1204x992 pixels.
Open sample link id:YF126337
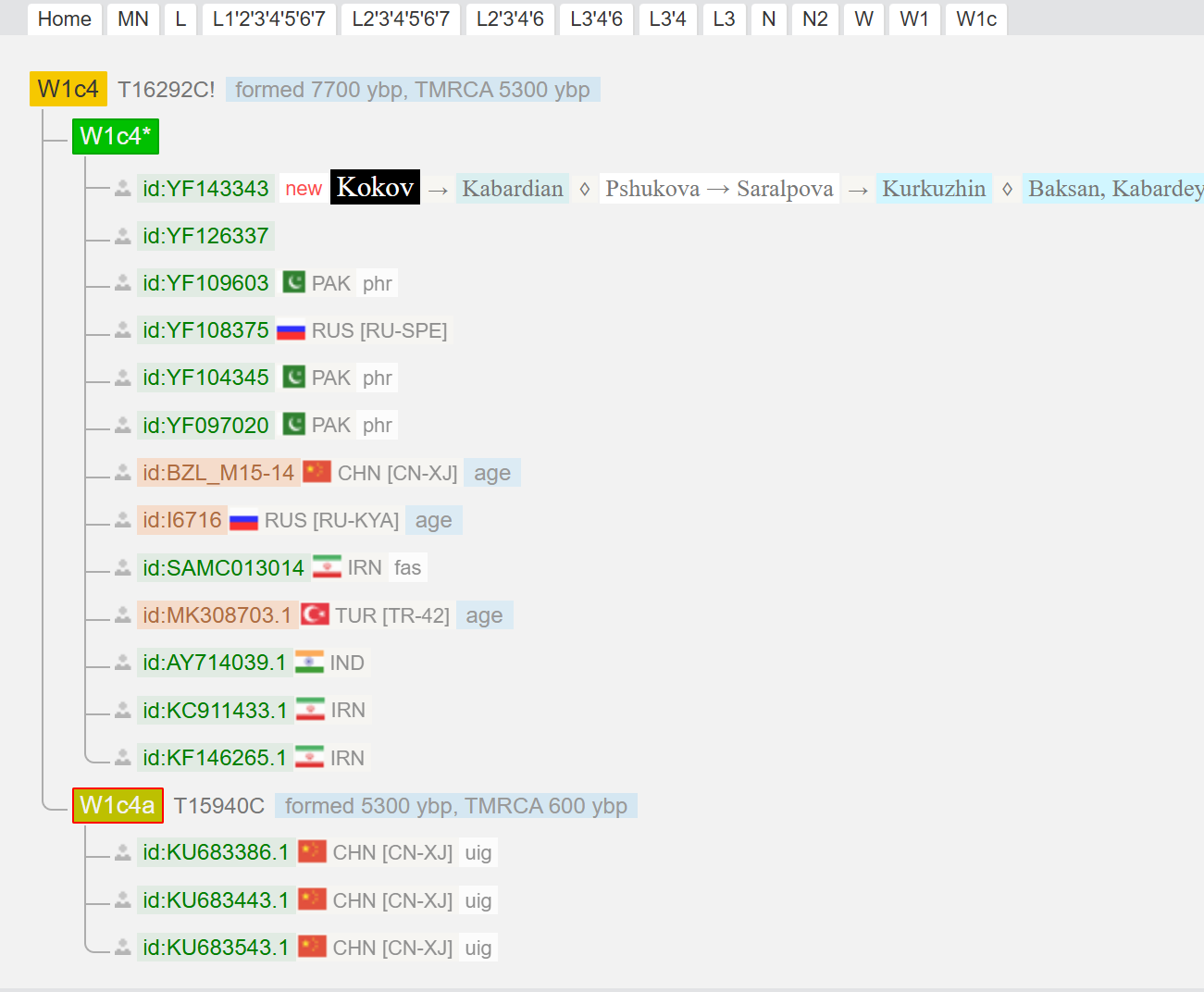click(205, 236)
